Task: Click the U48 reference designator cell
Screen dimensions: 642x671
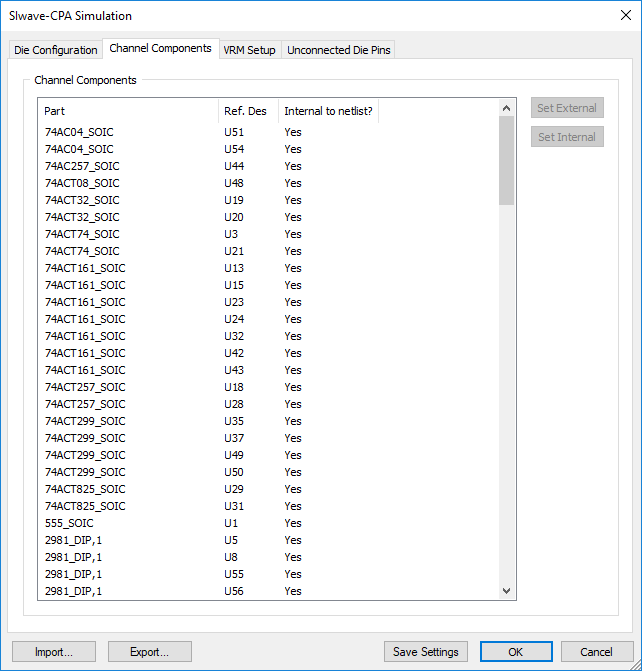Action: tap(234, 183)
